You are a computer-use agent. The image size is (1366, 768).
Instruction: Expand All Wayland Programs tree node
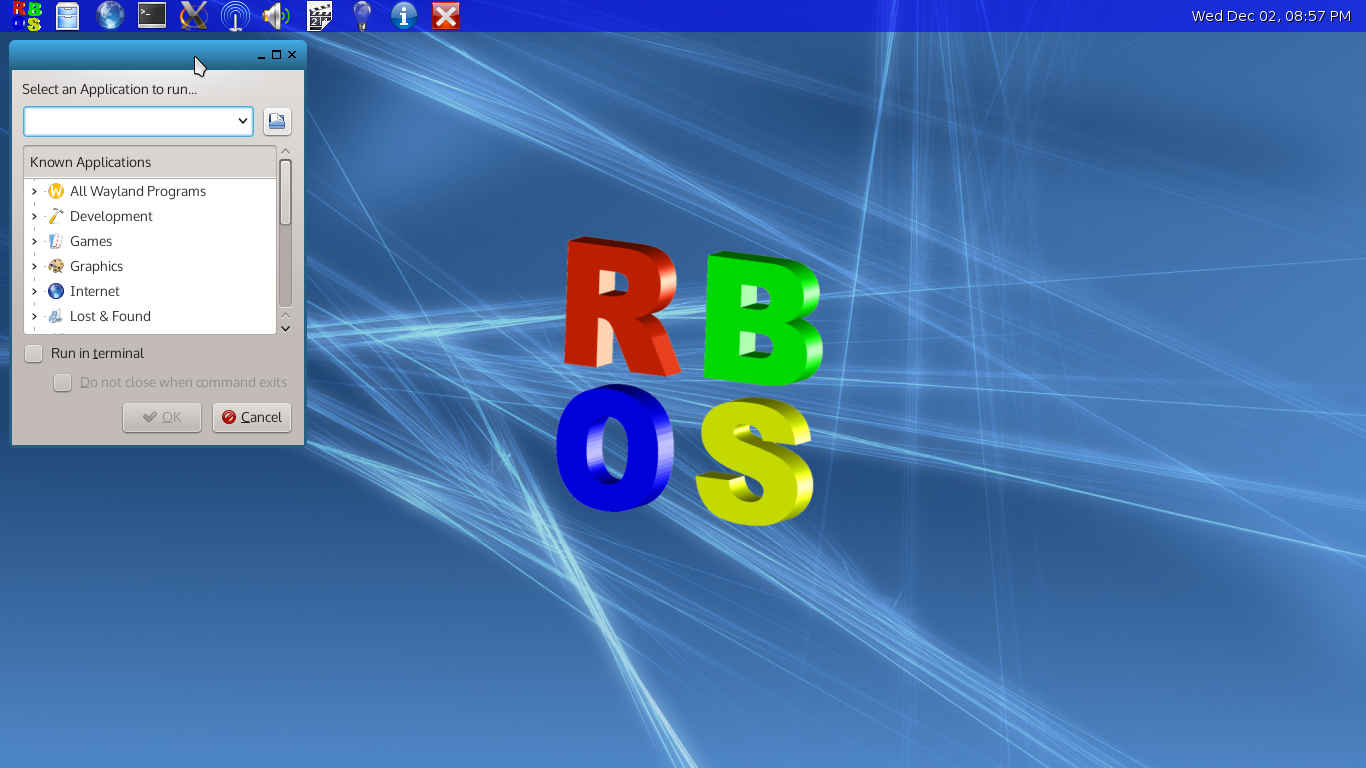34,191
